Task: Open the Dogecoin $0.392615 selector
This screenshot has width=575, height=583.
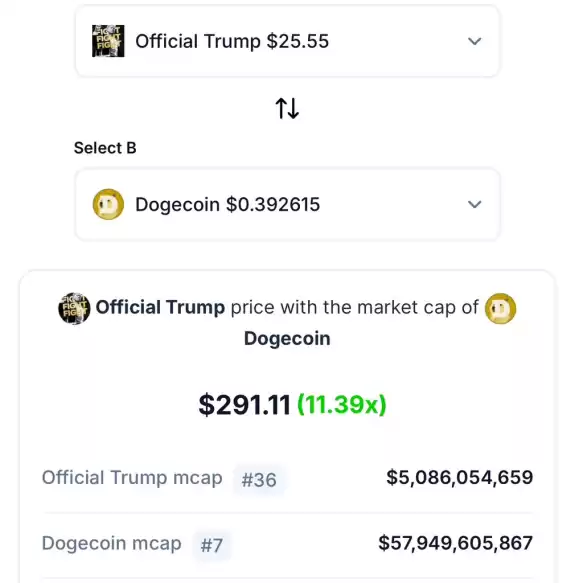Action: pos(287,204)
